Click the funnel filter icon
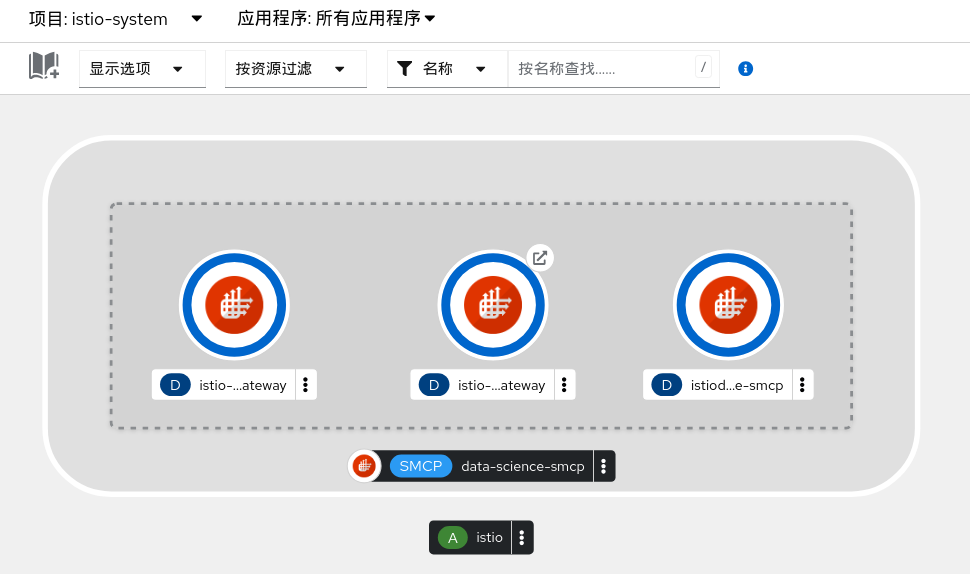 (405, 69)
